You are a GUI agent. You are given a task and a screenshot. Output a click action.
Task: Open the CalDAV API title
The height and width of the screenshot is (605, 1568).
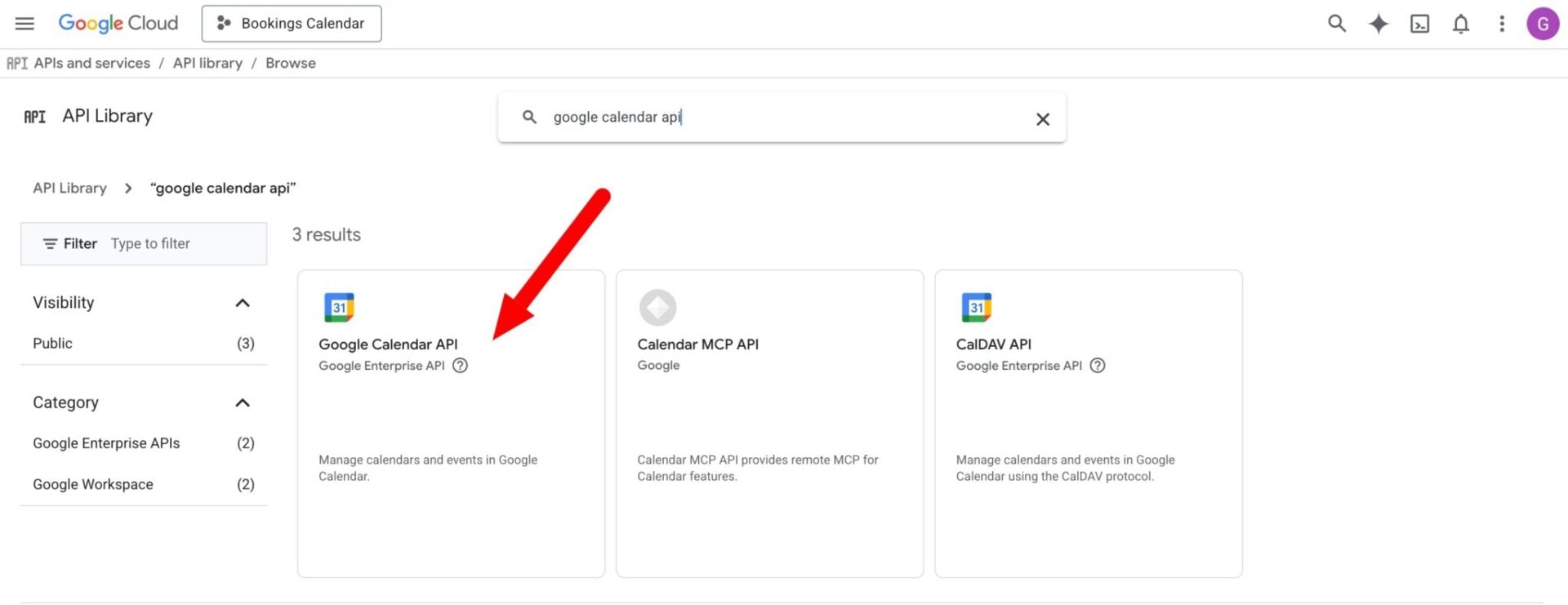pyautogui.click(x=993, y=345)
